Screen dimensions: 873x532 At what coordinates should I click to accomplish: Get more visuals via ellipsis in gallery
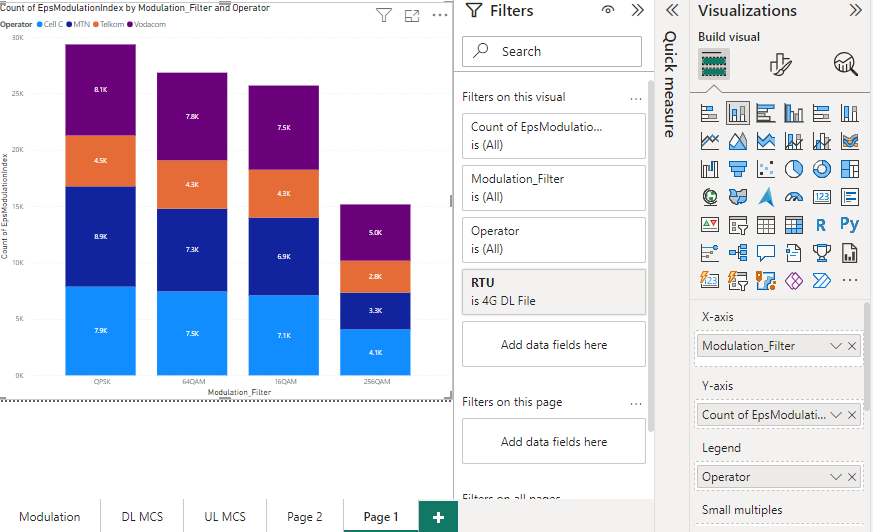(x=850, y=280)
